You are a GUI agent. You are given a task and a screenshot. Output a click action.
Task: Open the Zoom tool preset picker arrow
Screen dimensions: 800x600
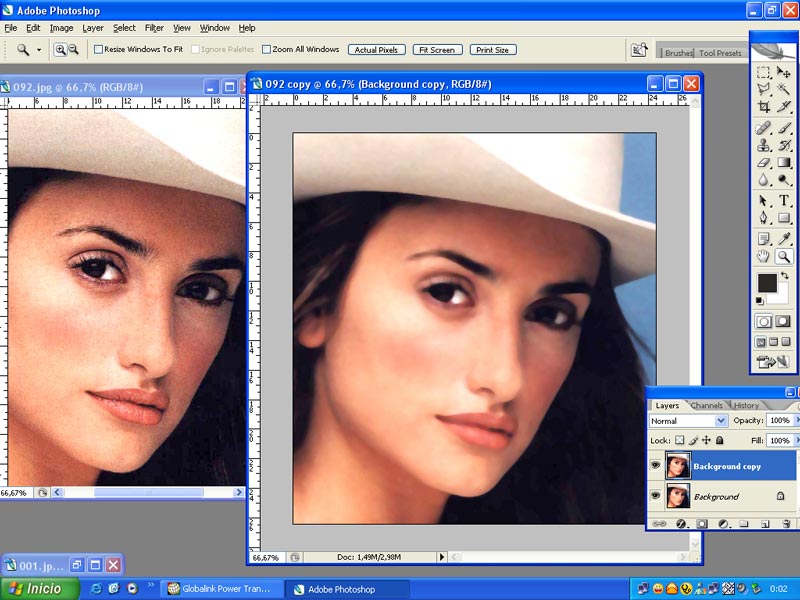39,49
